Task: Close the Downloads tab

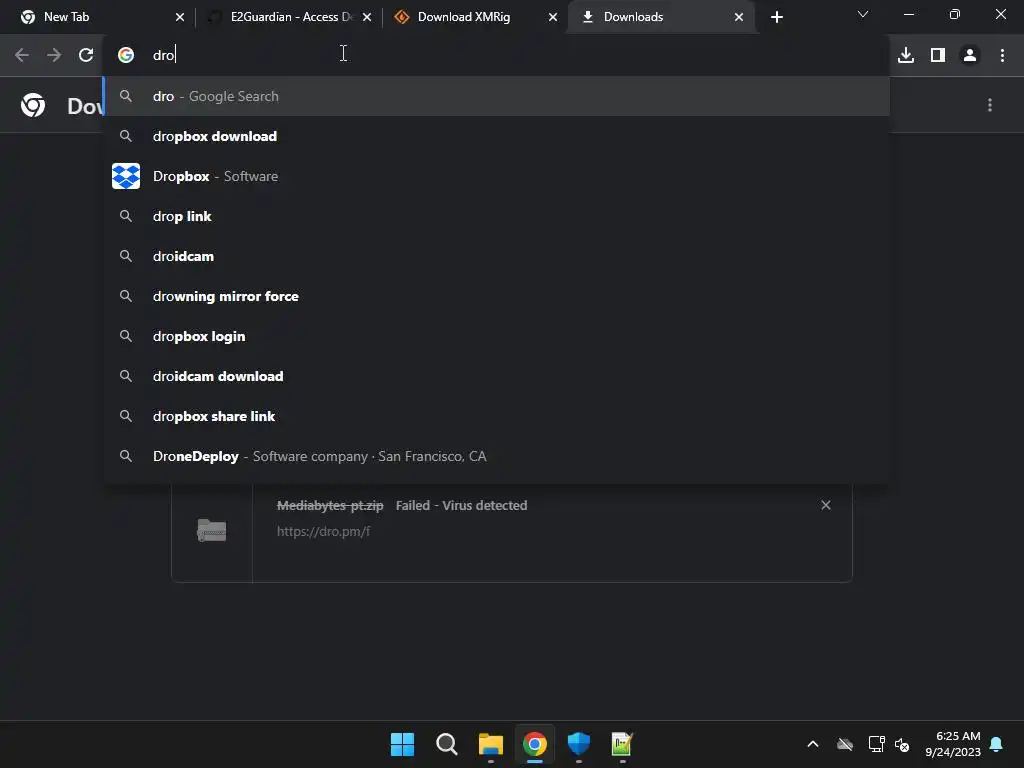Action: pos(739,17)
